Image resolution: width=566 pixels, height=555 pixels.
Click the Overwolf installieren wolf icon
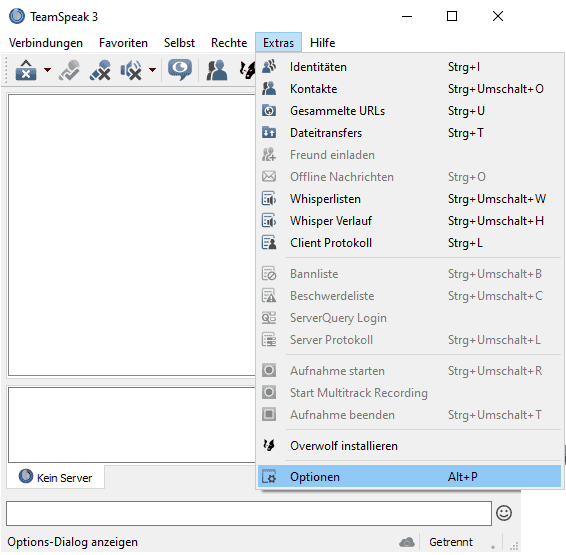pyautogui.click(x=269, y=446)
